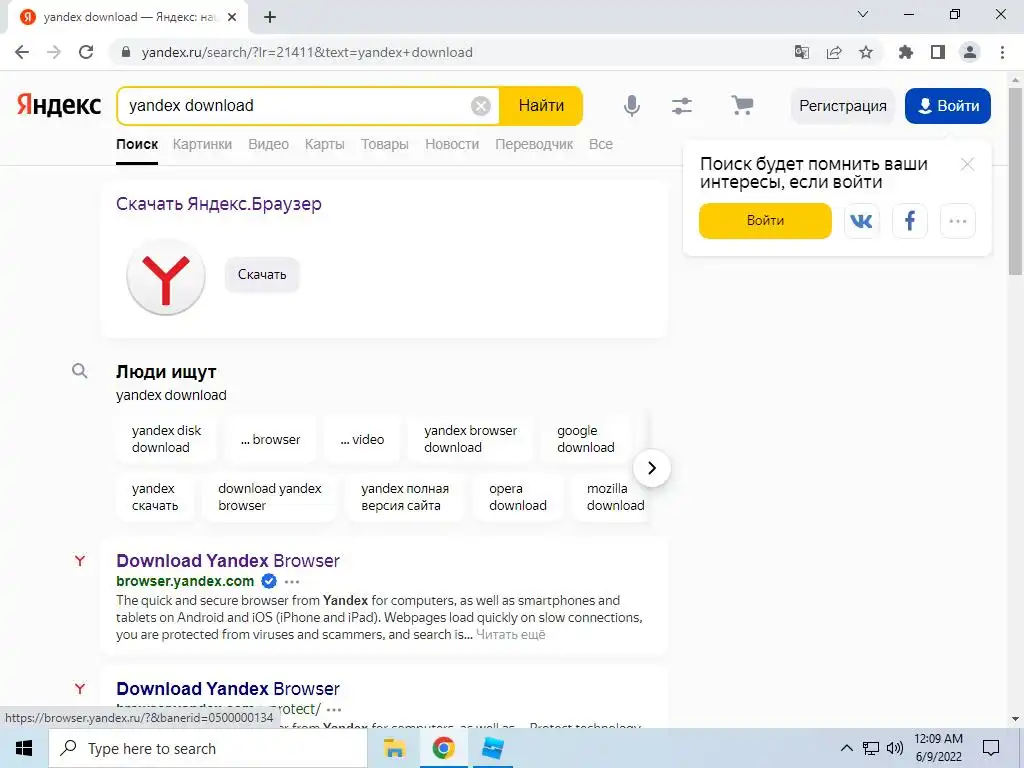Click the Yandex Browser Y logo
Screen dimensions: 1024x768
[x=166, y=277]
